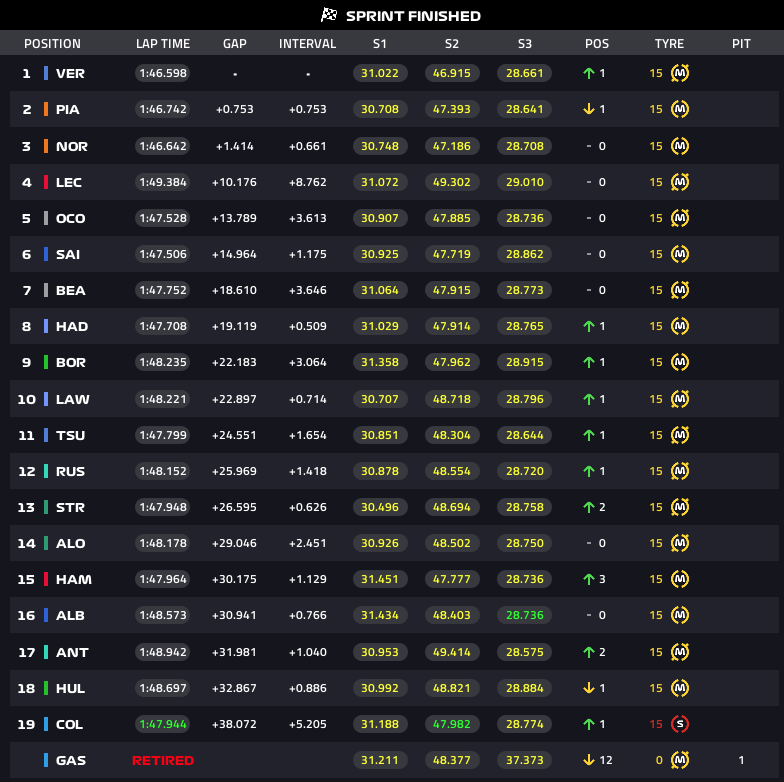
Task: Click the S1 column header
Action: 380,44
